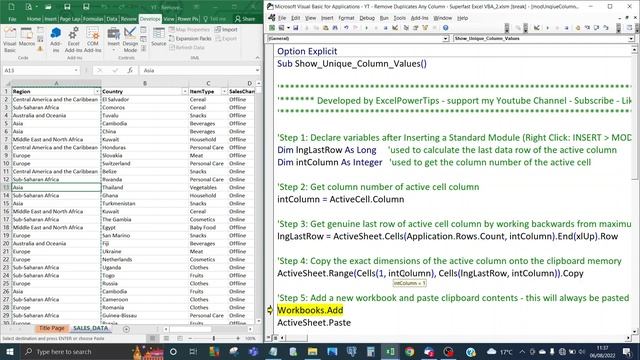Open the Run menu in the VBA editor
This screenshot has height=360, width=640.
pyautogui.click(x=384, y=18)
